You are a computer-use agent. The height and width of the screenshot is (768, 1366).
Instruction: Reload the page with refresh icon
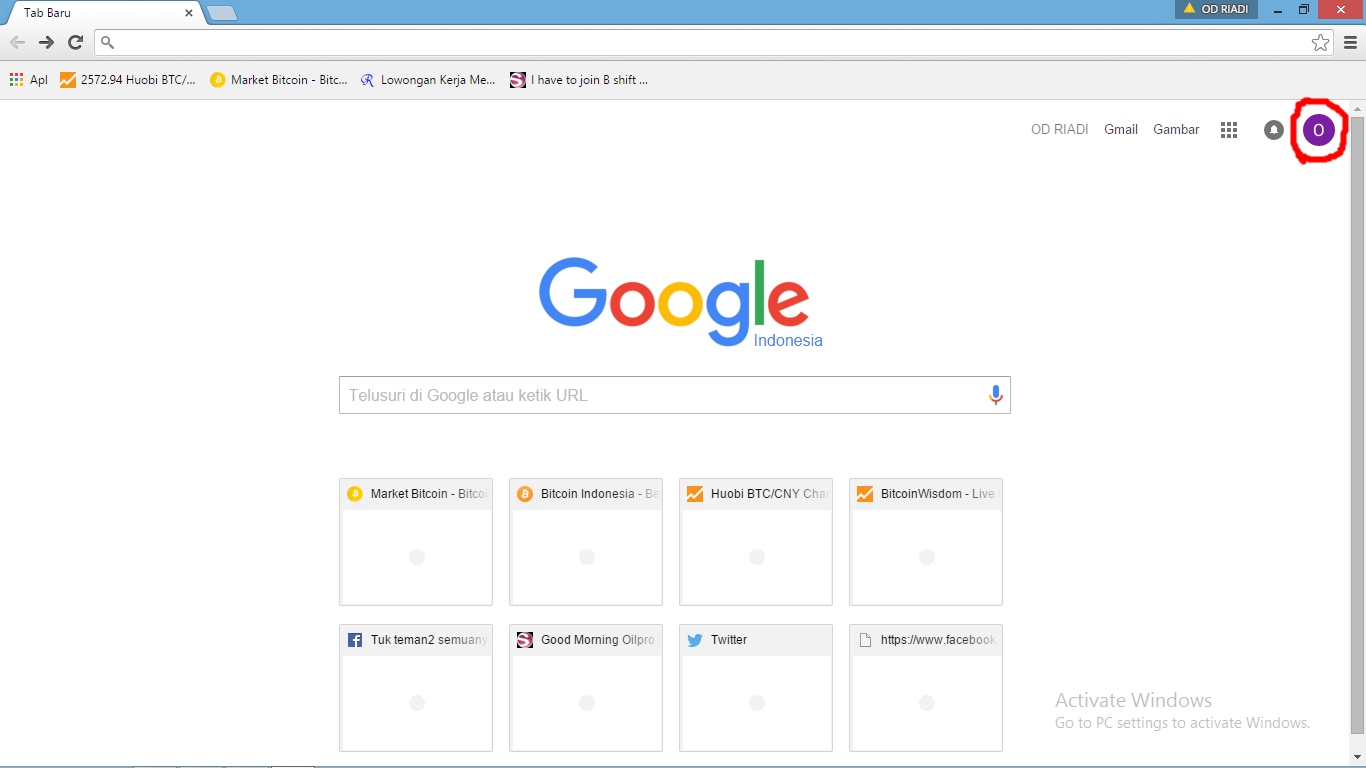[x=75, y=42]
